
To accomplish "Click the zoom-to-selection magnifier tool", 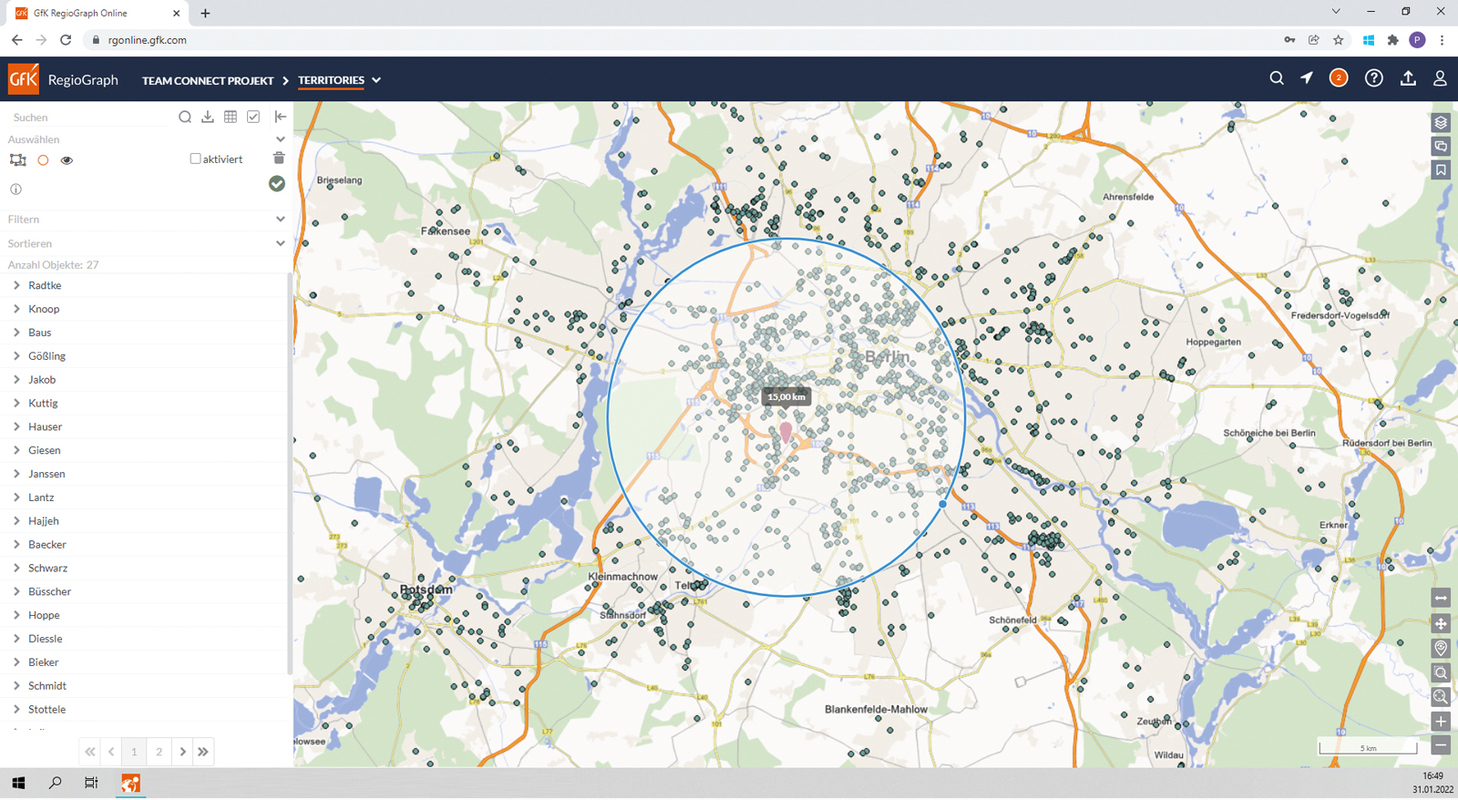I will [x=1441, y=672].
